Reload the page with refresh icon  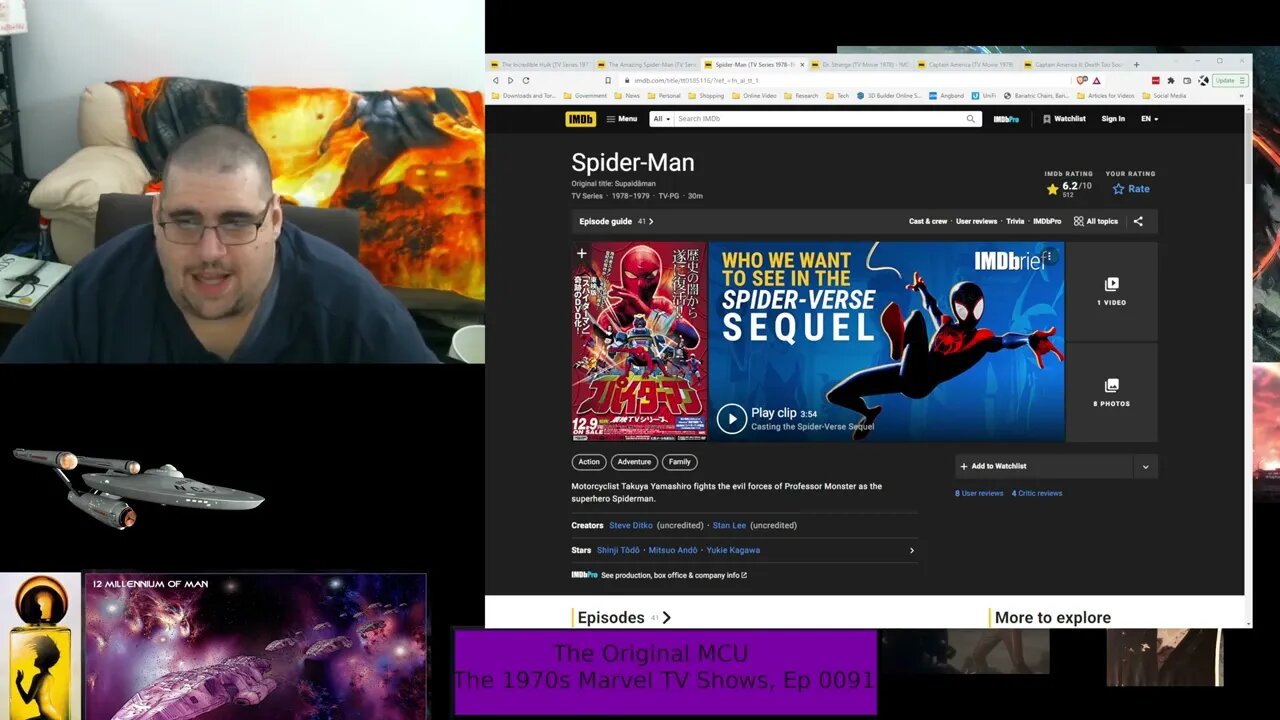pyautogui.click(x=526, y=80)
